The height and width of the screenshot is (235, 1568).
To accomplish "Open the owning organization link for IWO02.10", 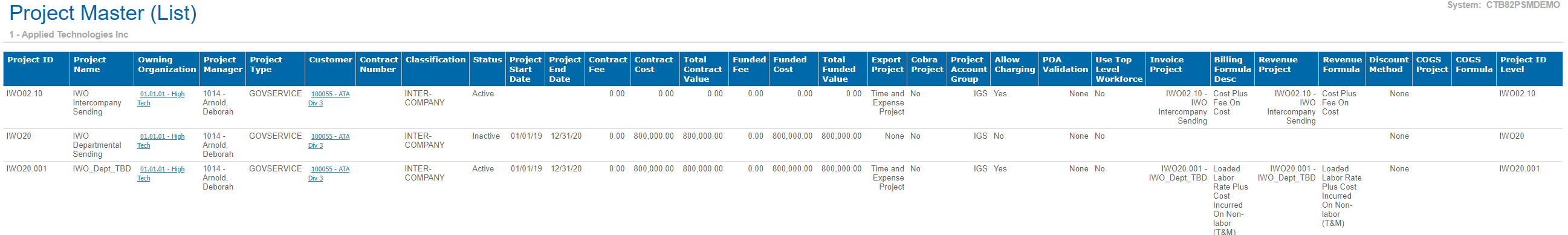I will (x=161, y=98).
